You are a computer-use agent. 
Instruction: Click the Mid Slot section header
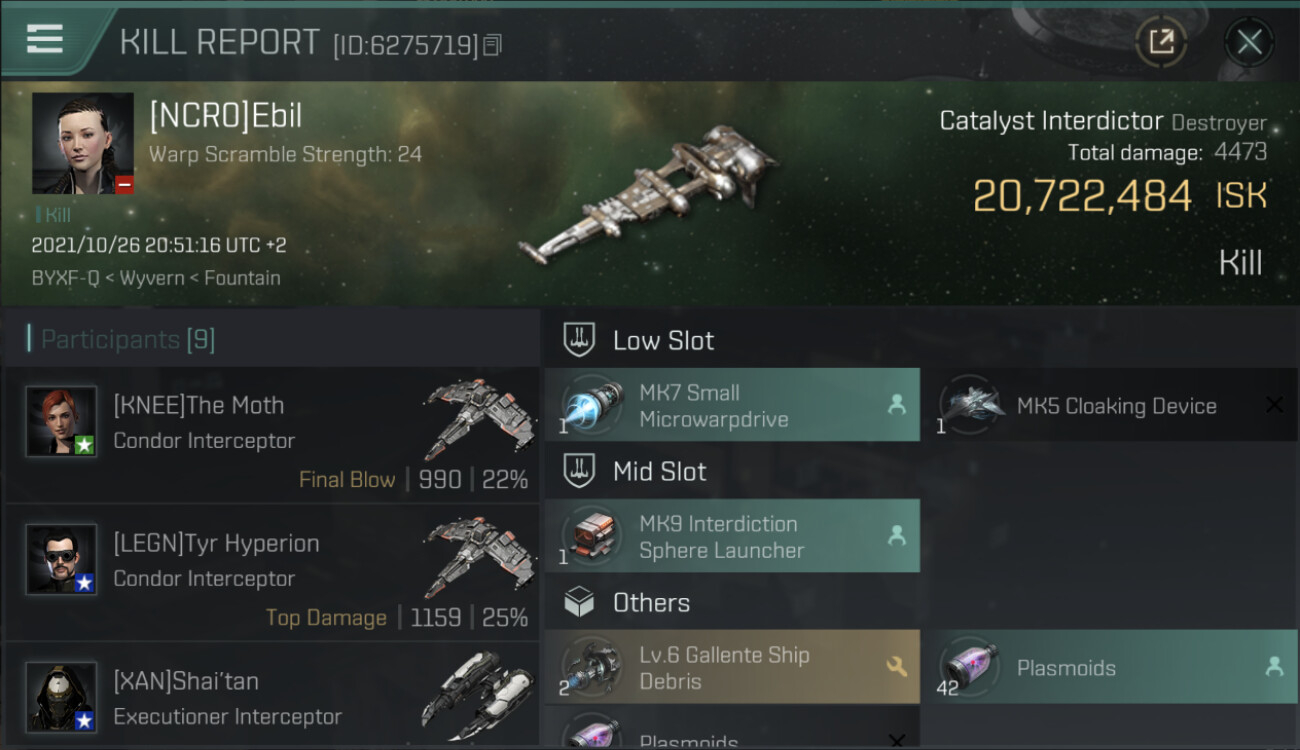pyautogui.click(x=659, y=472)
